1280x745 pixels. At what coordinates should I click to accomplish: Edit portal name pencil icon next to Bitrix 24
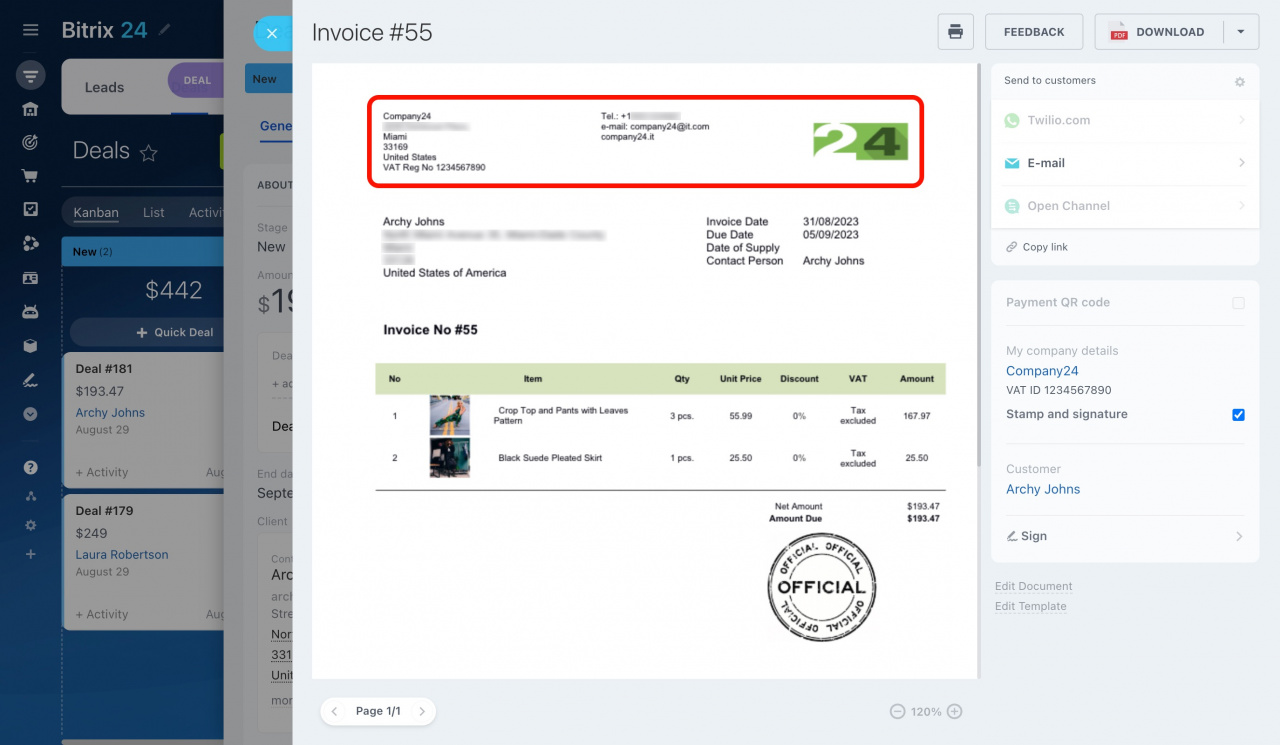point(165,30)
